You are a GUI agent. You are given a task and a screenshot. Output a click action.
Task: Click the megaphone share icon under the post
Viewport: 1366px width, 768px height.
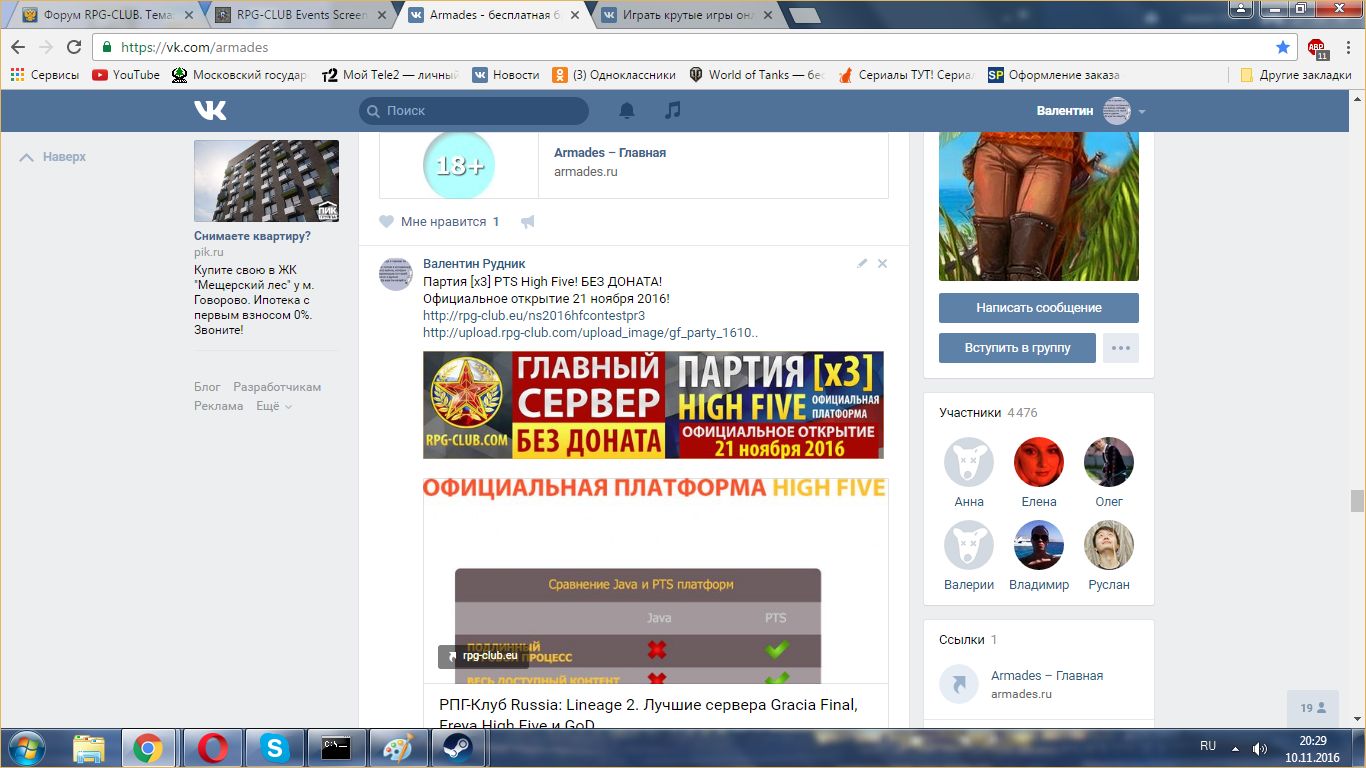[527, 222]
